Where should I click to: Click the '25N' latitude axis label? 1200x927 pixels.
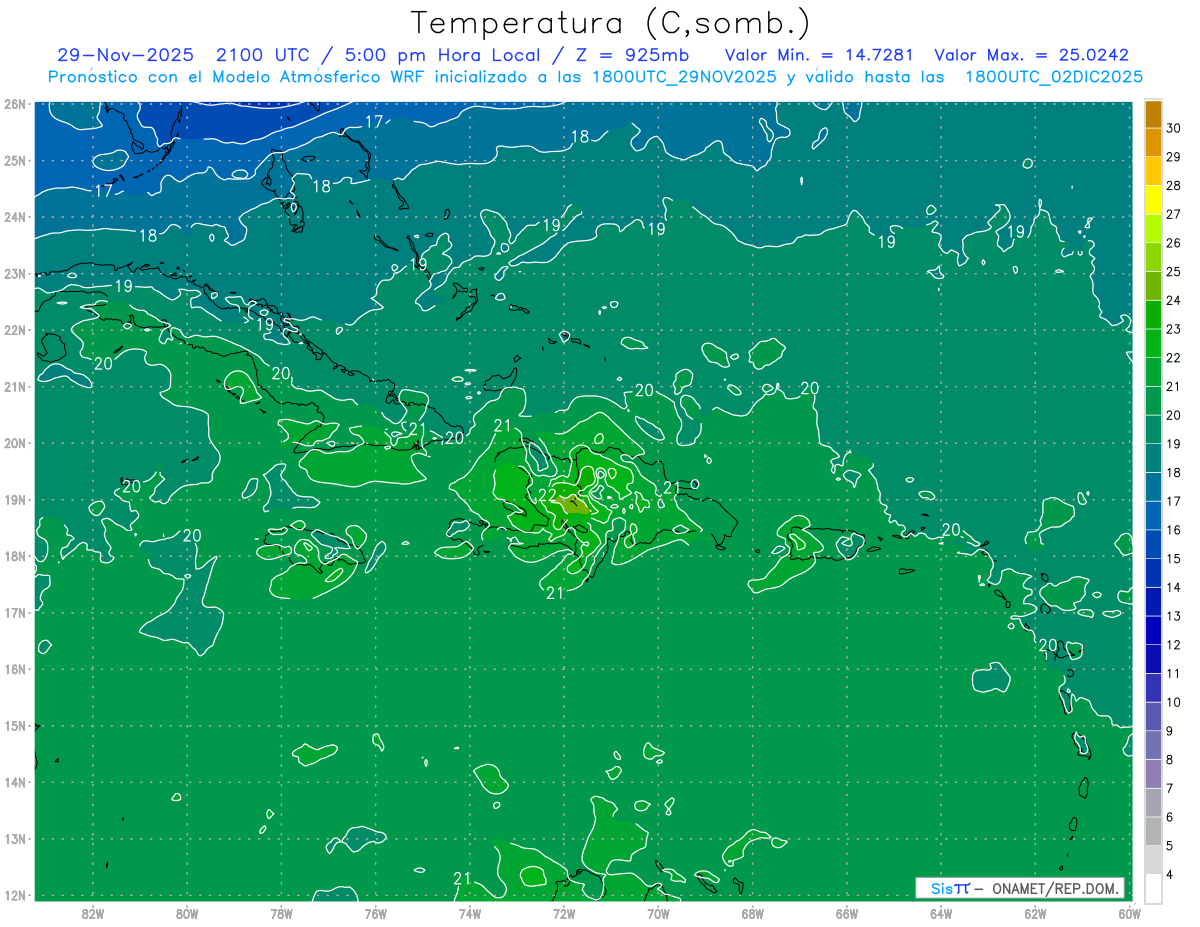14,160
